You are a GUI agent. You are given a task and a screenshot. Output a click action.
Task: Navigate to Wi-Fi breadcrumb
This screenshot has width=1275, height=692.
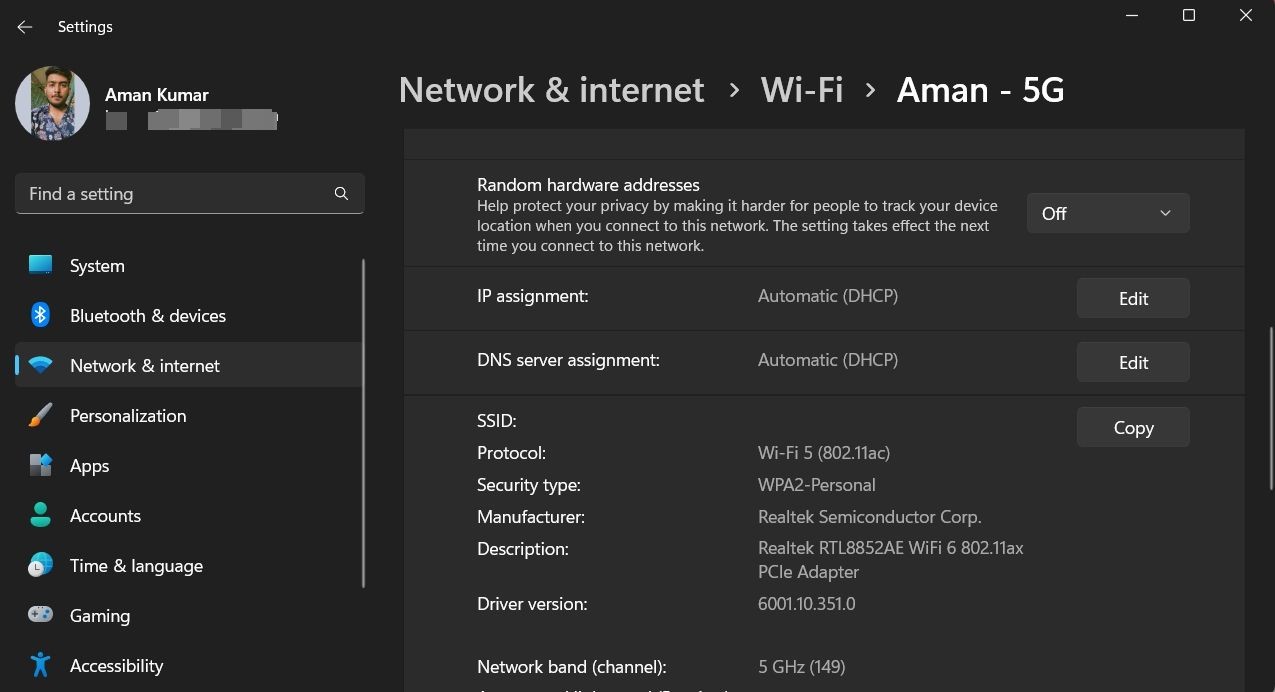coord(802,90)
